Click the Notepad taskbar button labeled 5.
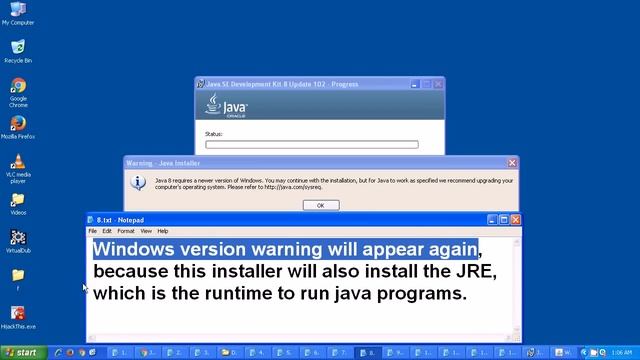Viewport: 640px width, 360px height. (x=285, y=353)
